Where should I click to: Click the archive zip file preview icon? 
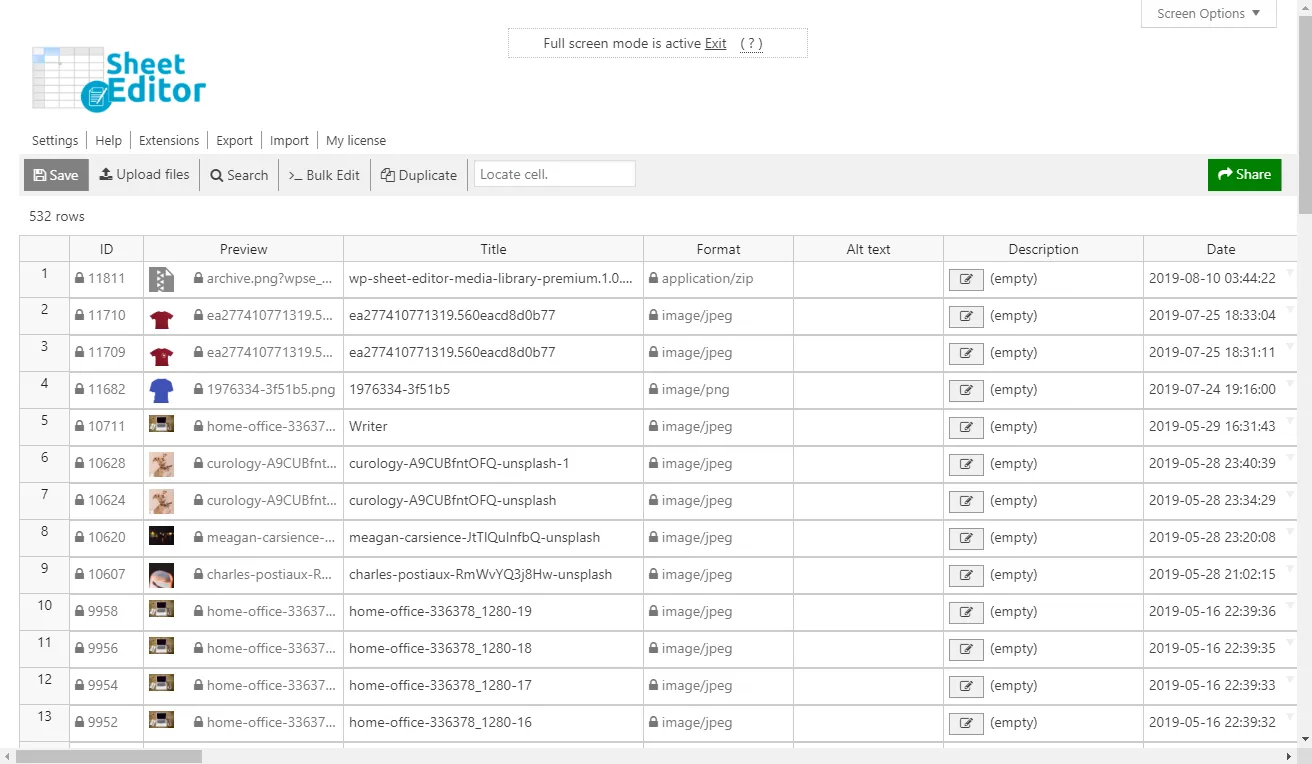pyautogui.click(x=161, y=279)
